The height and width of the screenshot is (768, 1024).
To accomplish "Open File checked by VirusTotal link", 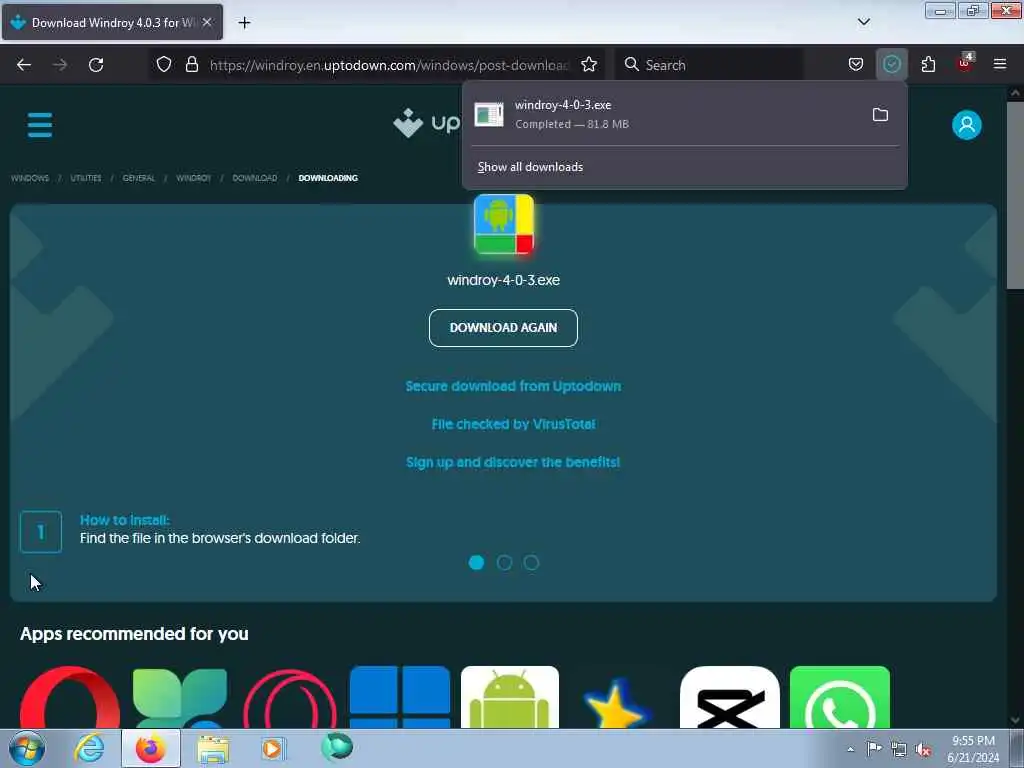I will pos(513,424).
